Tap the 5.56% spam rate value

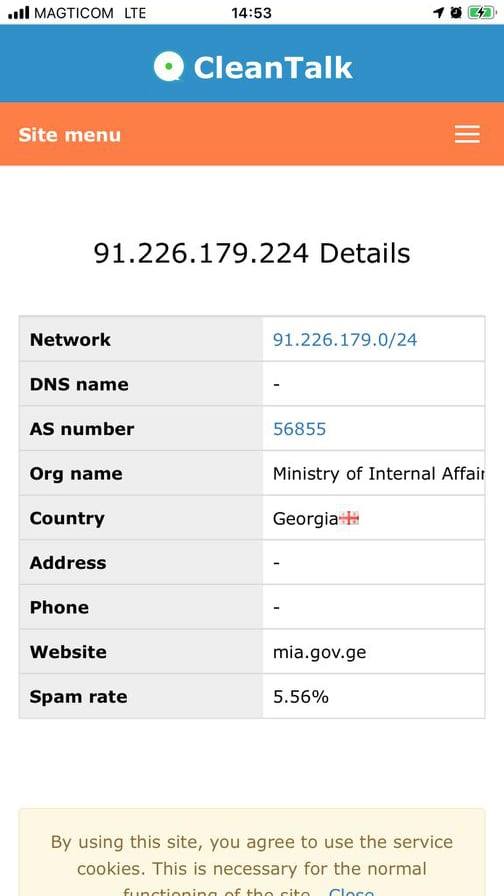301,697
